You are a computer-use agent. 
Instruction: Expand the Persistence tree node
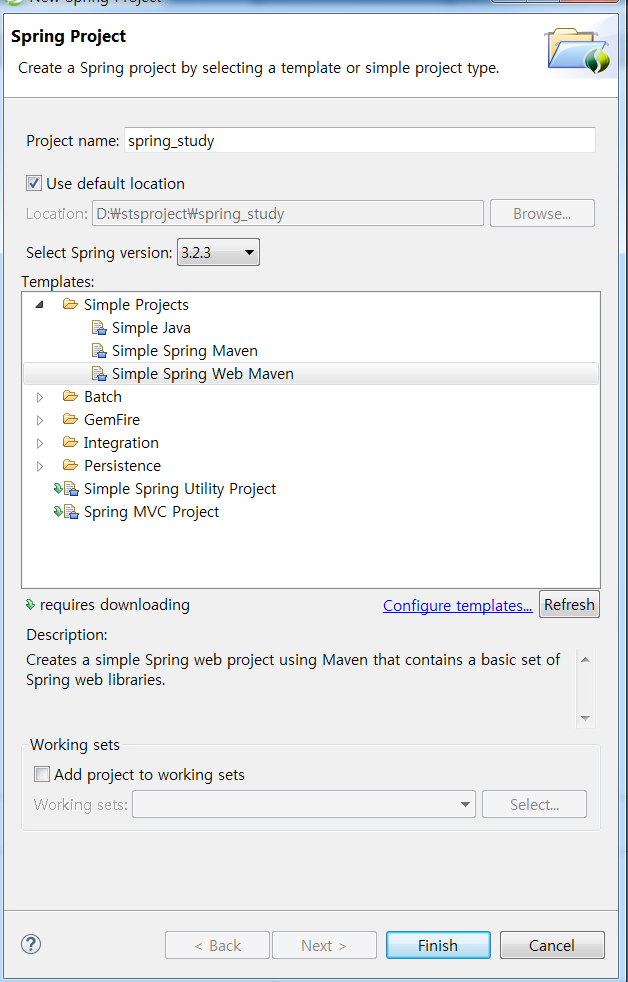click(40, 466)
